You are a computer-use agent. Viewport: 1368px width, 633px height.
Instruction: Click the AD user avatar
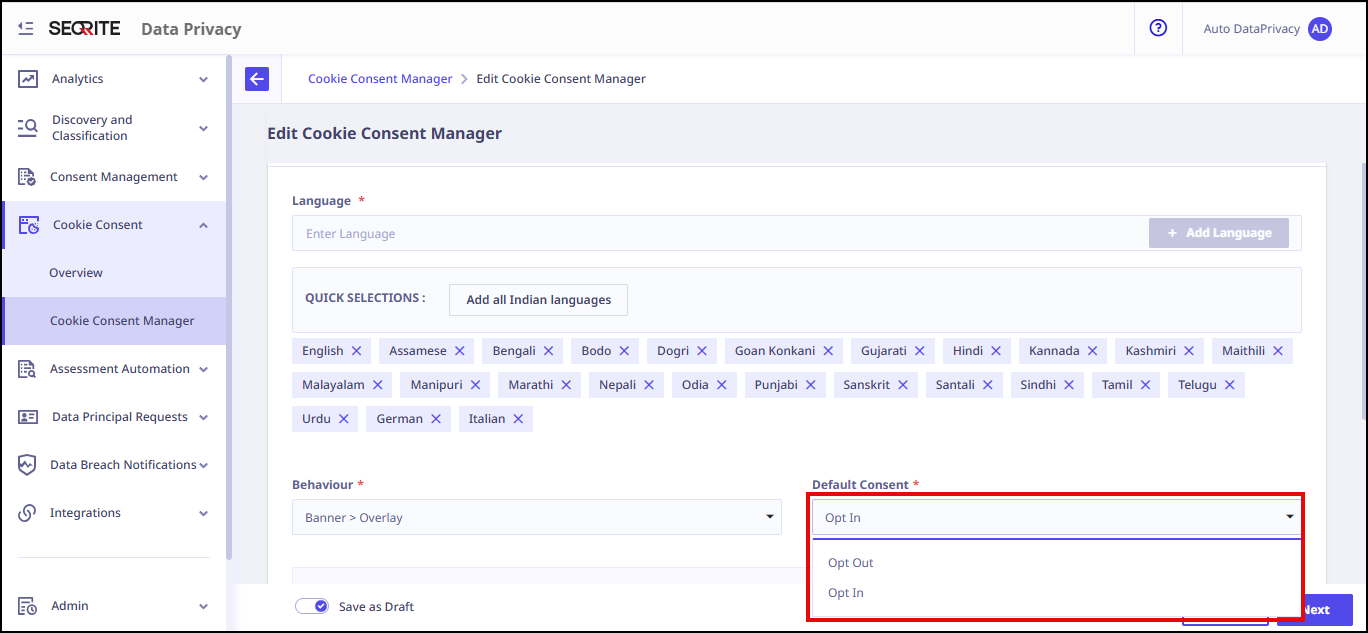click(x=1320, y=29)
